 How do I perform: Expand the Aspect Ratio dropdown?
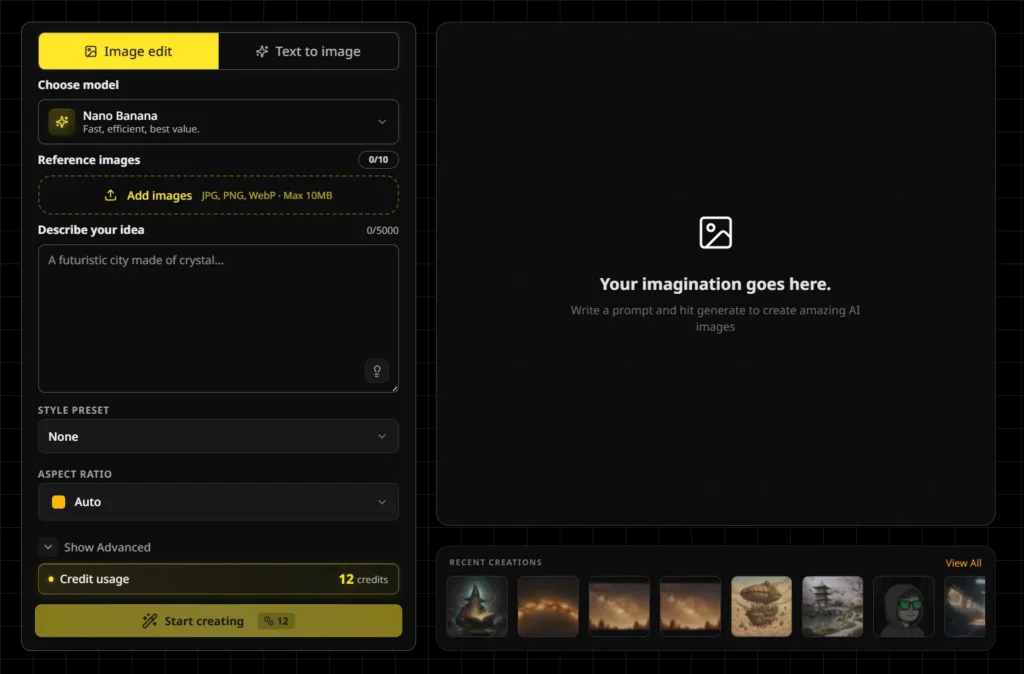218,502
